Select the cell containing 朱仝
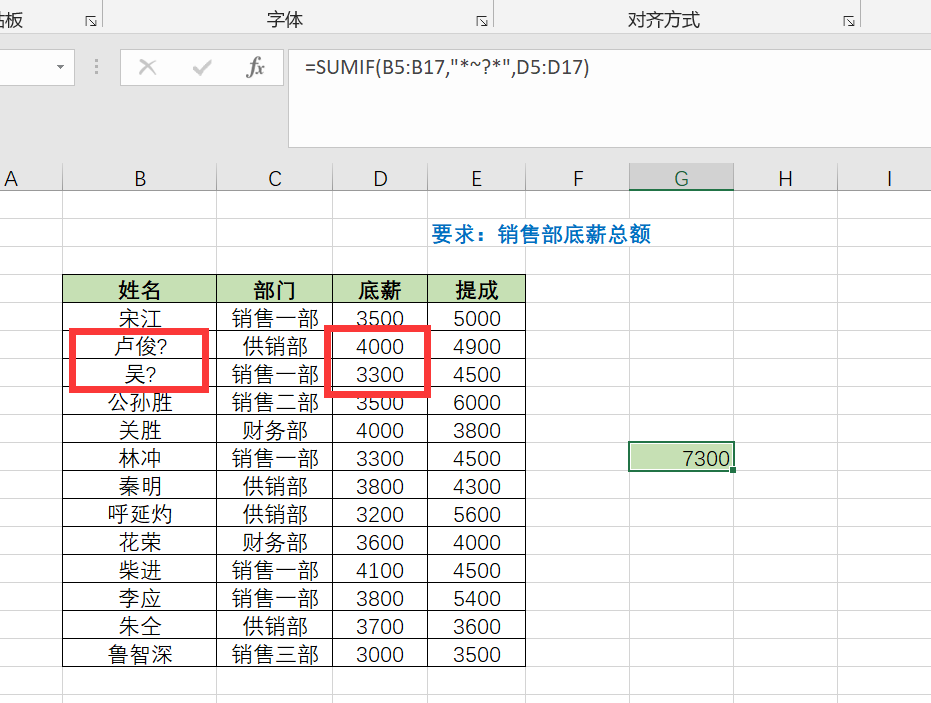The height and width of the screenshot is (703, 931). (140, 625)
